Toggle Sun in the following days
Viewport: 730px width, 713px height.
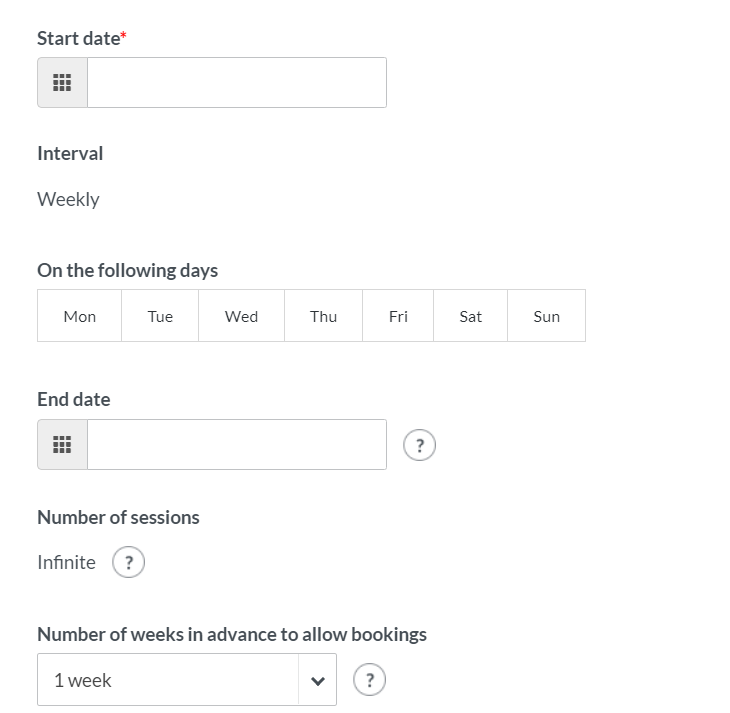coord(546,316)
